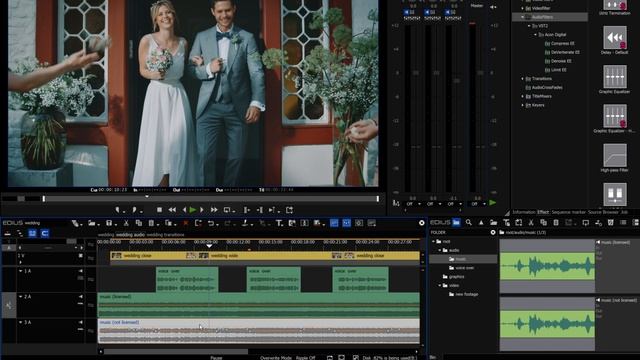
Task: Click the Rewind button in preview controls
Action: click(x=172, y=210)
